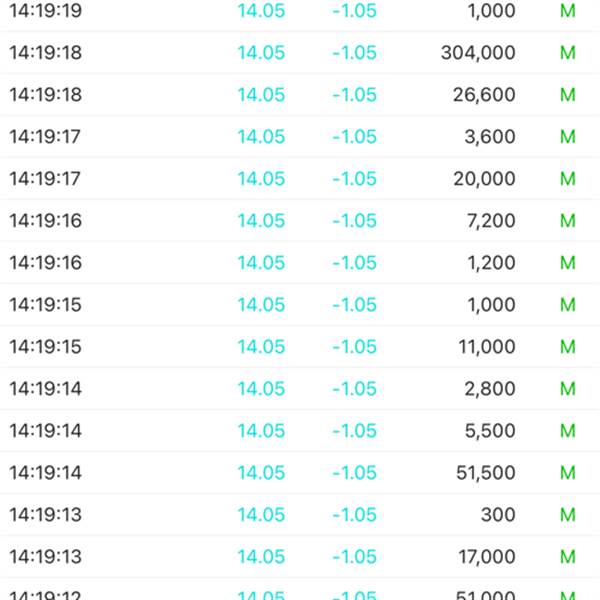Select the trade row with volume 304,000
This screenshot has height=600, width=600.
click(300, 53)
